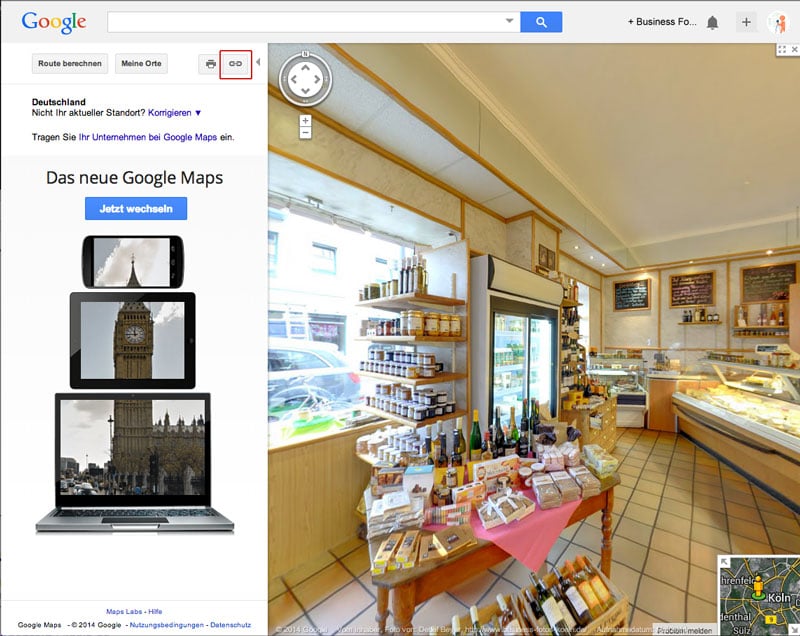Viewport: 800px width, 636px height.
Task: Open notifications bell icon
Action: [713, 22]
